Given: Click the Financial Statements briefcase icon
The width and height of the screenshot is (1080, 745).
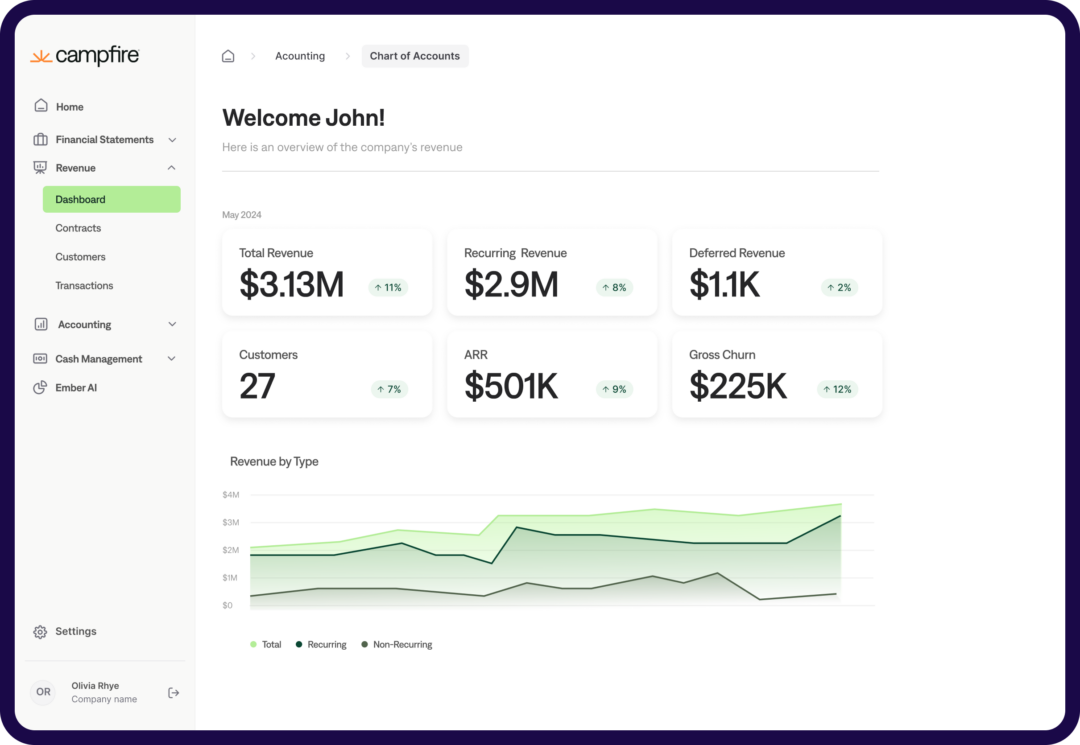Looking at the screenshot, I should pos(41,139).
